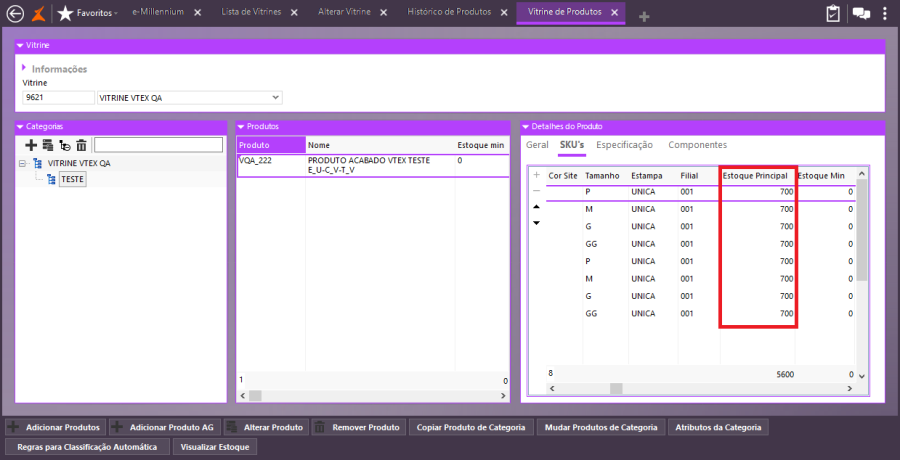Screen dimensions: 900x460
Task: Open the three-dot options menu
Action: pyautogui.click(x=887, y=13)
